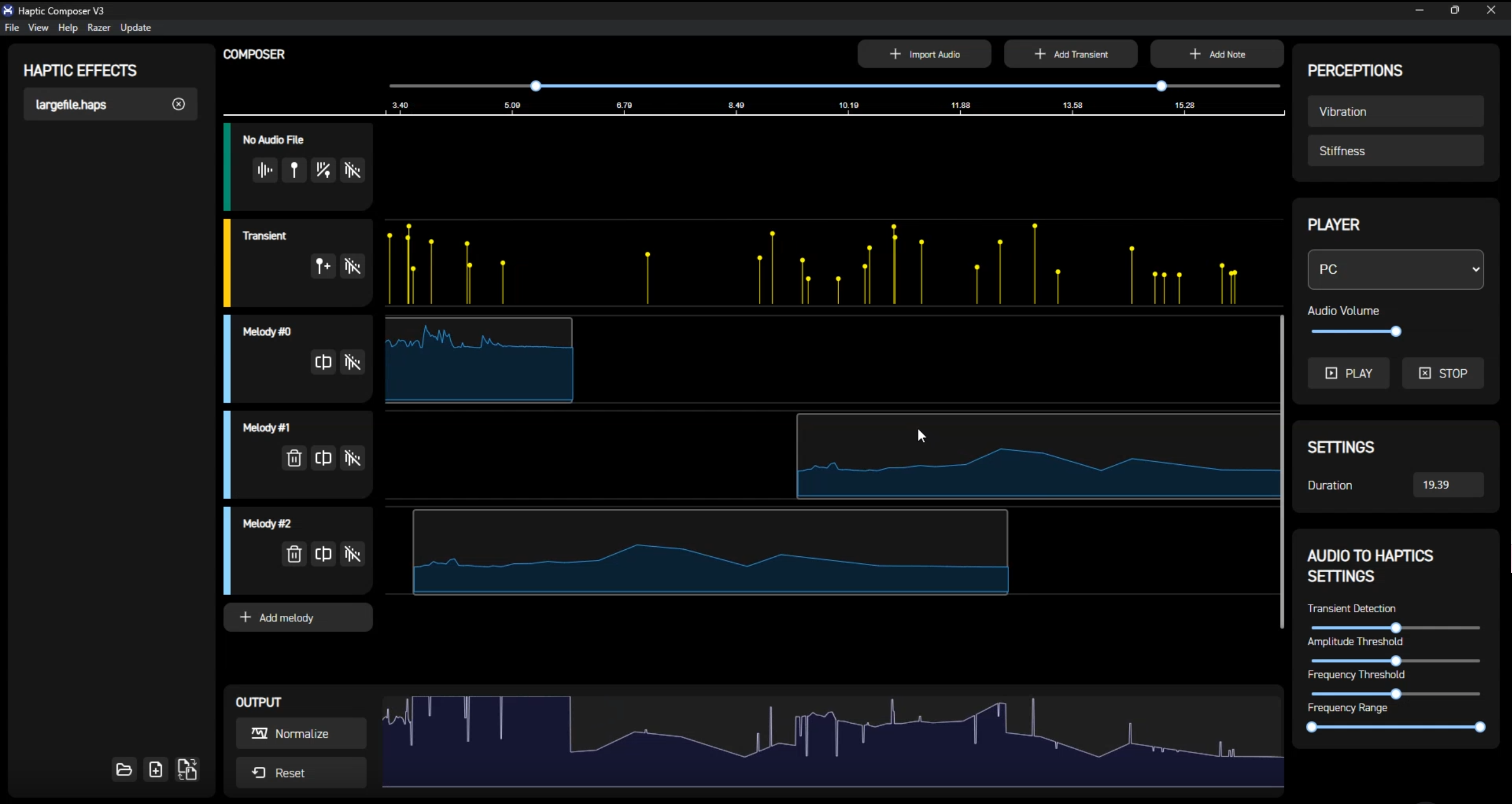This screenshot has width=1512, height=804.
Task: Delete the Melody #2 track with trash icon
Action: click(x=294, y=554)
